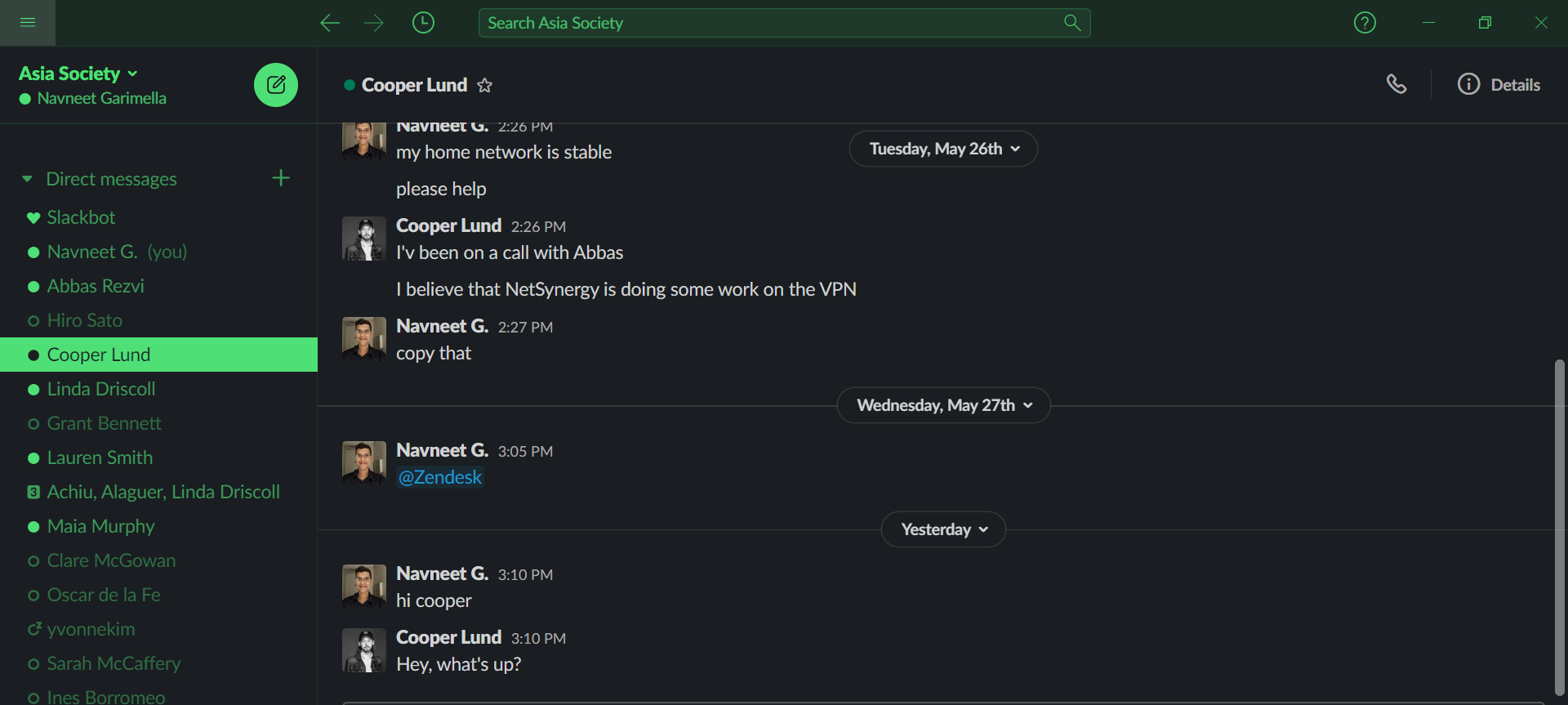Open Wednesday, May 27th date dropdown

(x=943, y=405)
